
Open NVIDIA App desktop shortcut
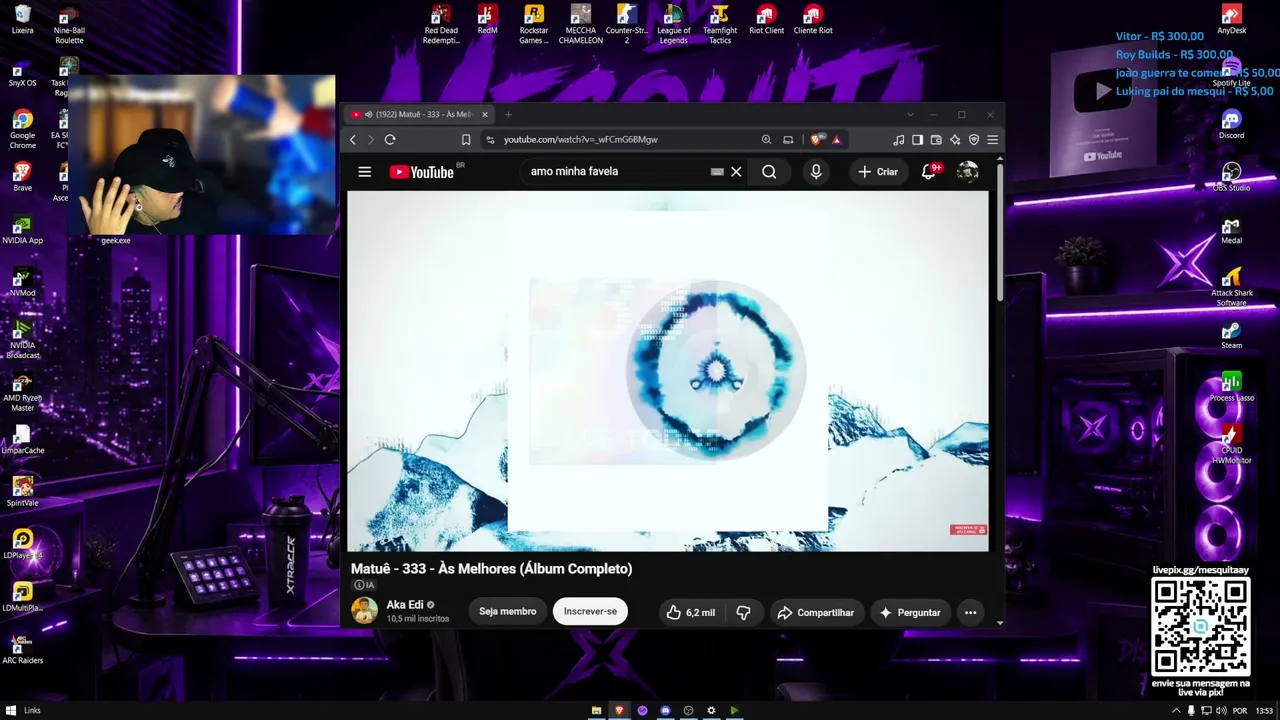(x=22, y=230)
